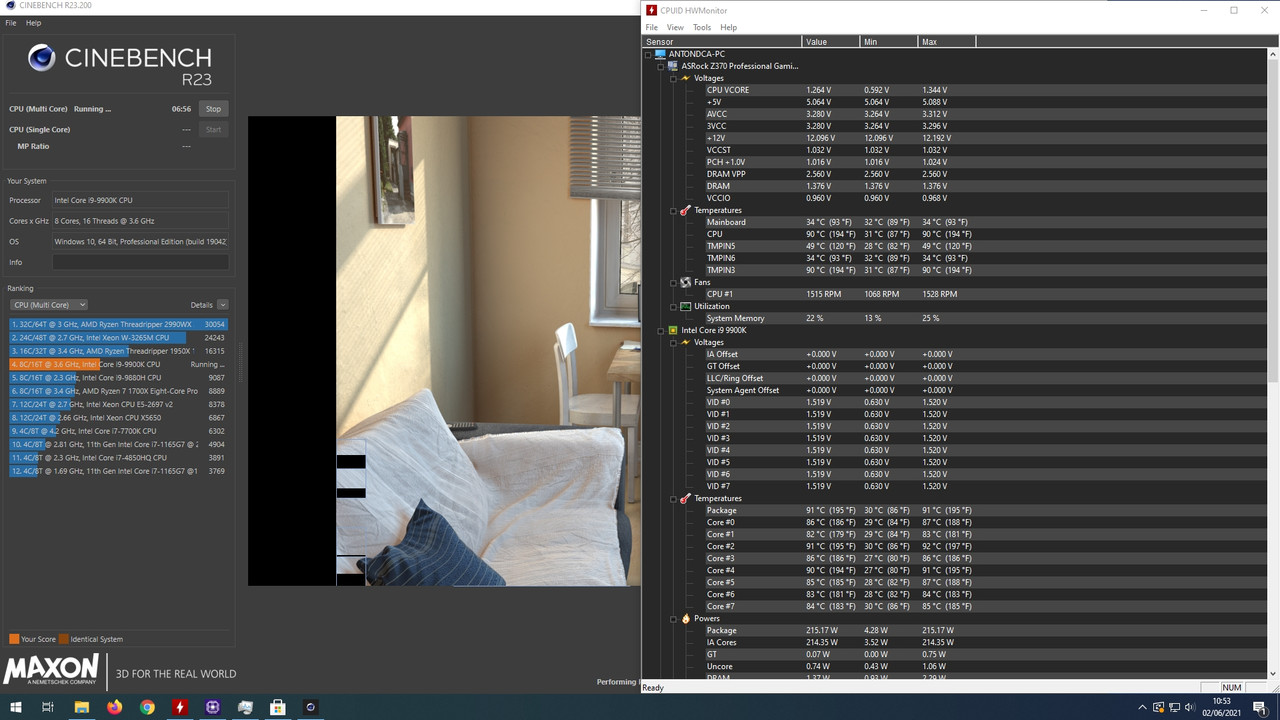Viewport: 1280px width, 720px height.
Task: Open File Explorer from taskbar
Action: coord(81,707)
